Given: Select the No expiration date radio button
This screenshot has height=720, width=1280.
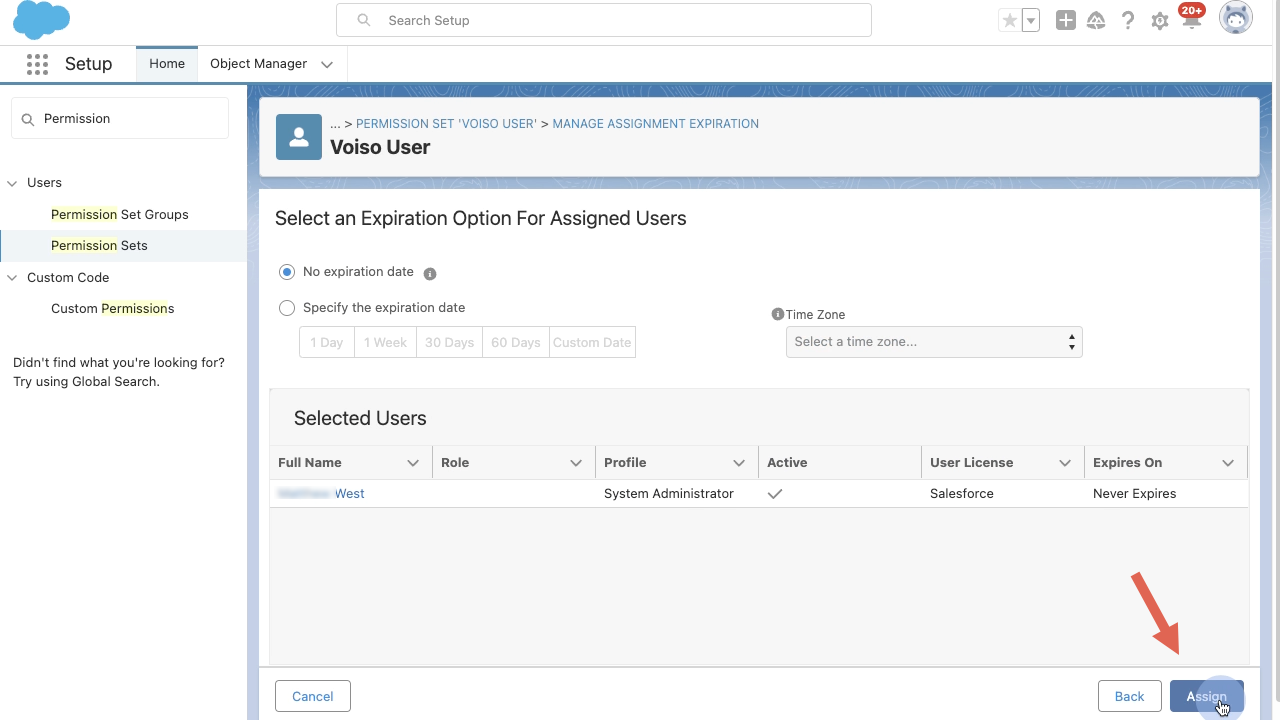Looking at the screenshot, I should pyautogui.click(x=287, y=272).
